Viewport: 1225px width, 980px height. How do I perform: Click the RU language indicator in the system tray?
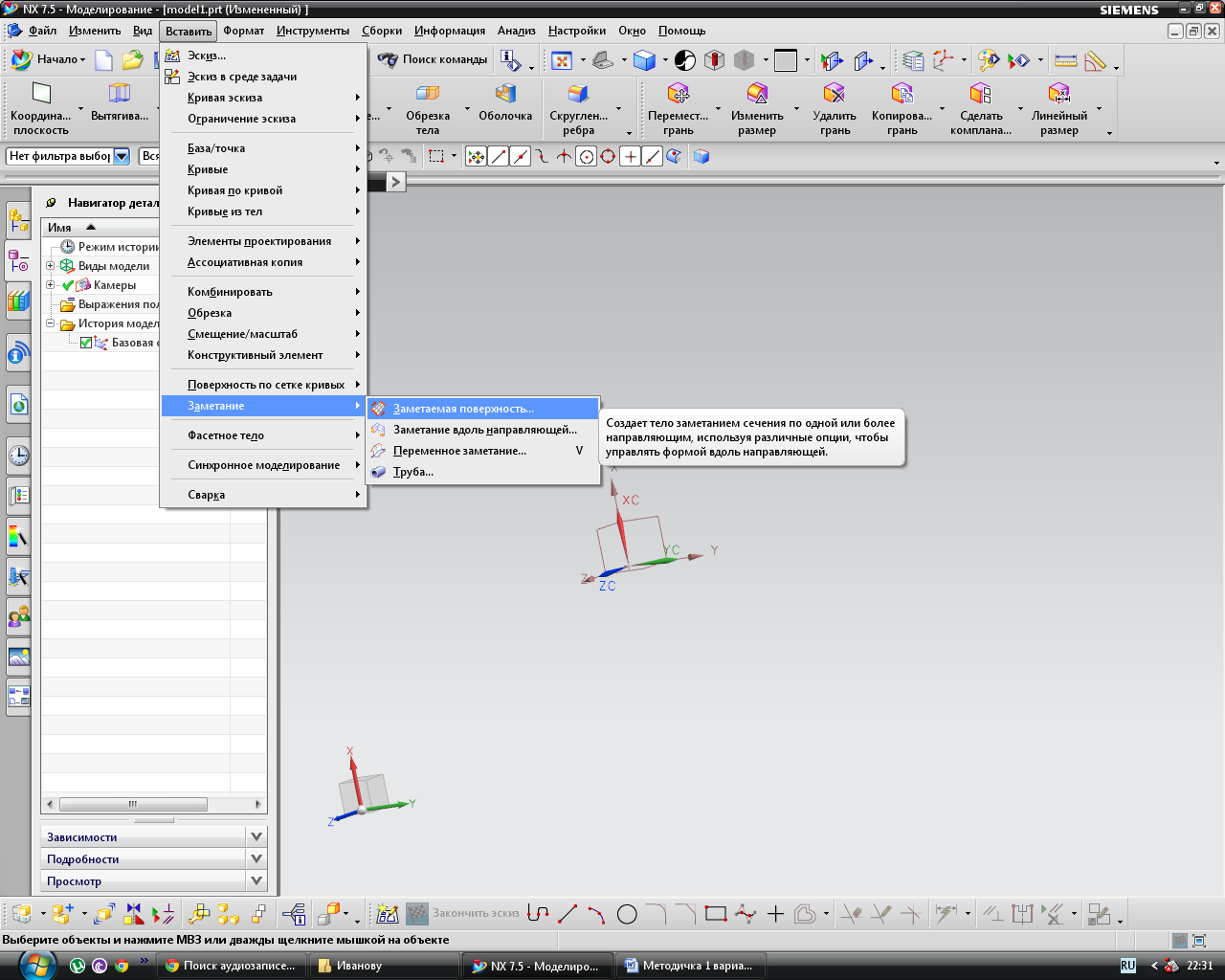(1127, 966)
